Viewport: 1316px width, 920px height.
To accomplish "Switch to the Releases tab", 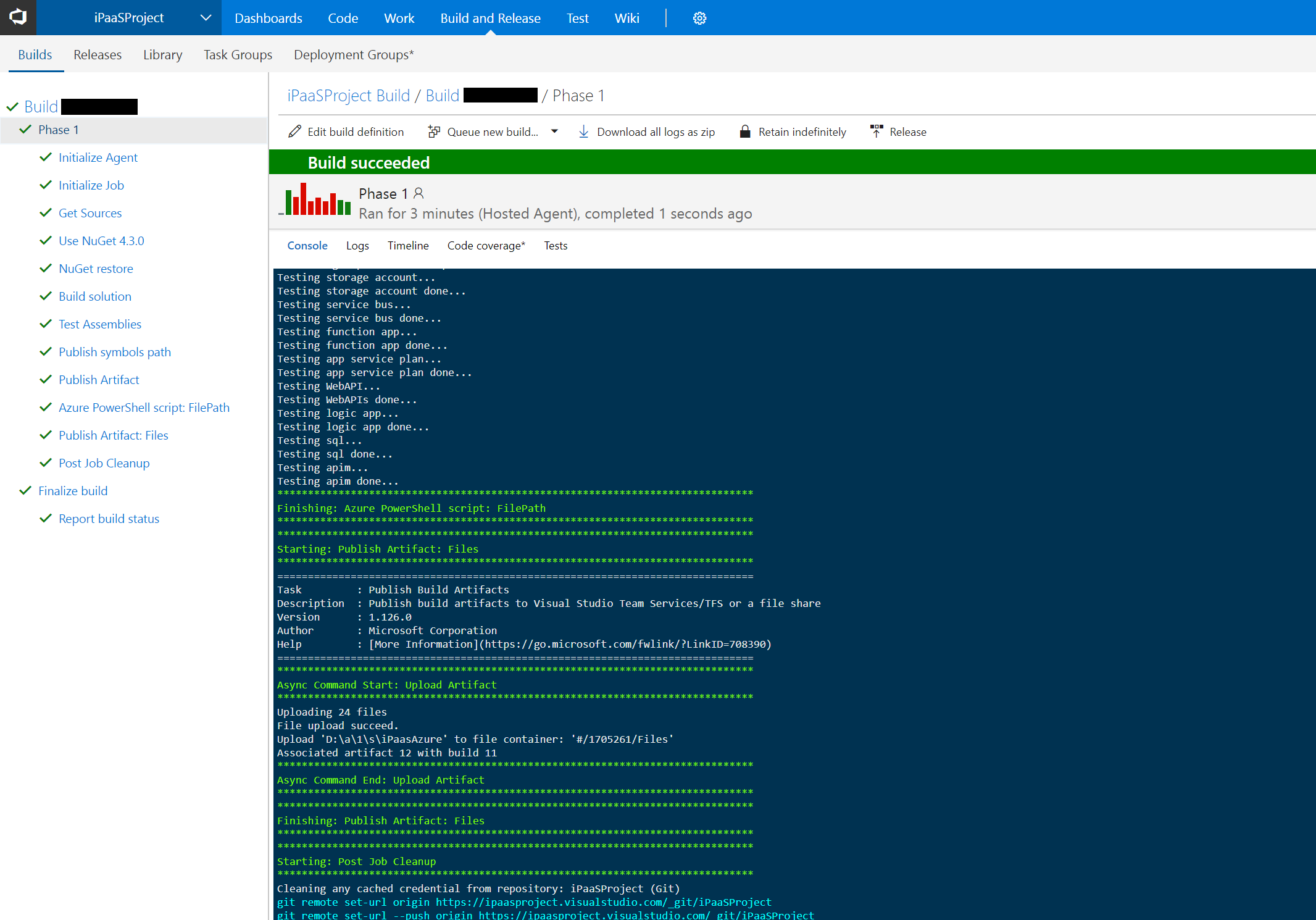I will (98, 54).
